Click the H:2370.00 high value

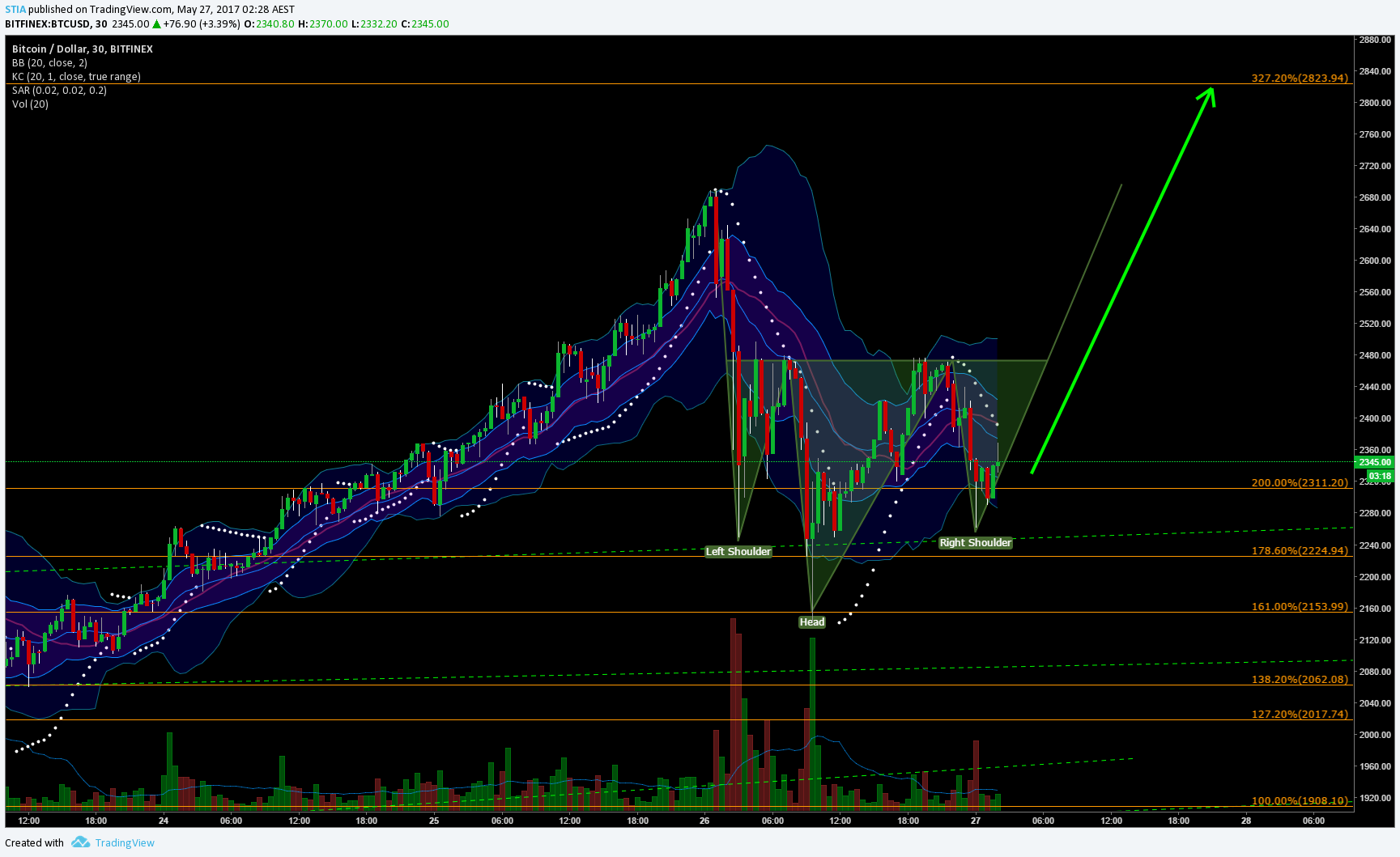click(322, 24)
